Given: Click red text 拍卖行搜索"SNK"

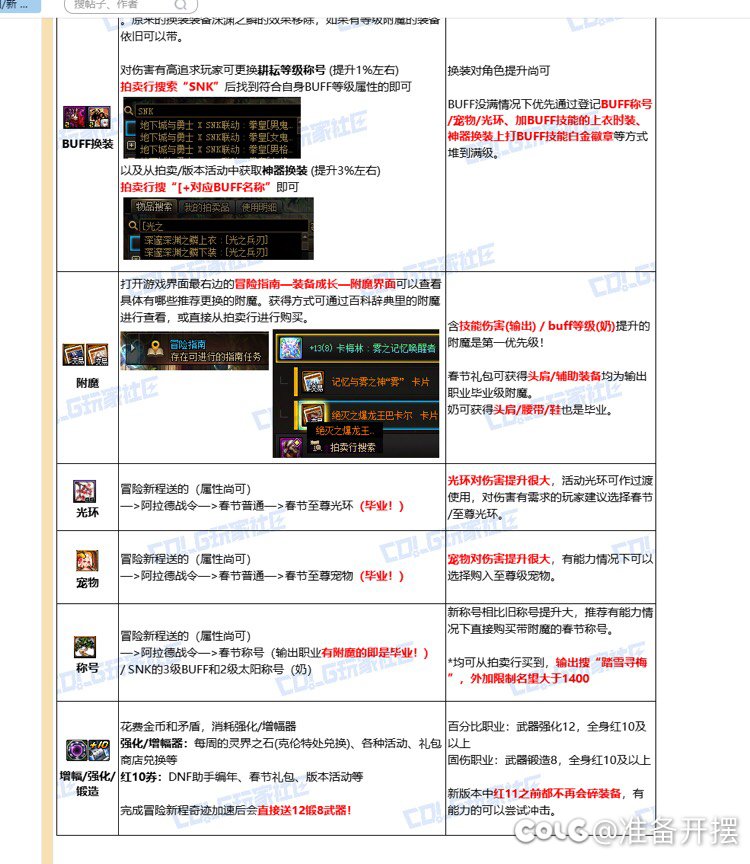Looking at the screenshot, I should click(170, 87).
